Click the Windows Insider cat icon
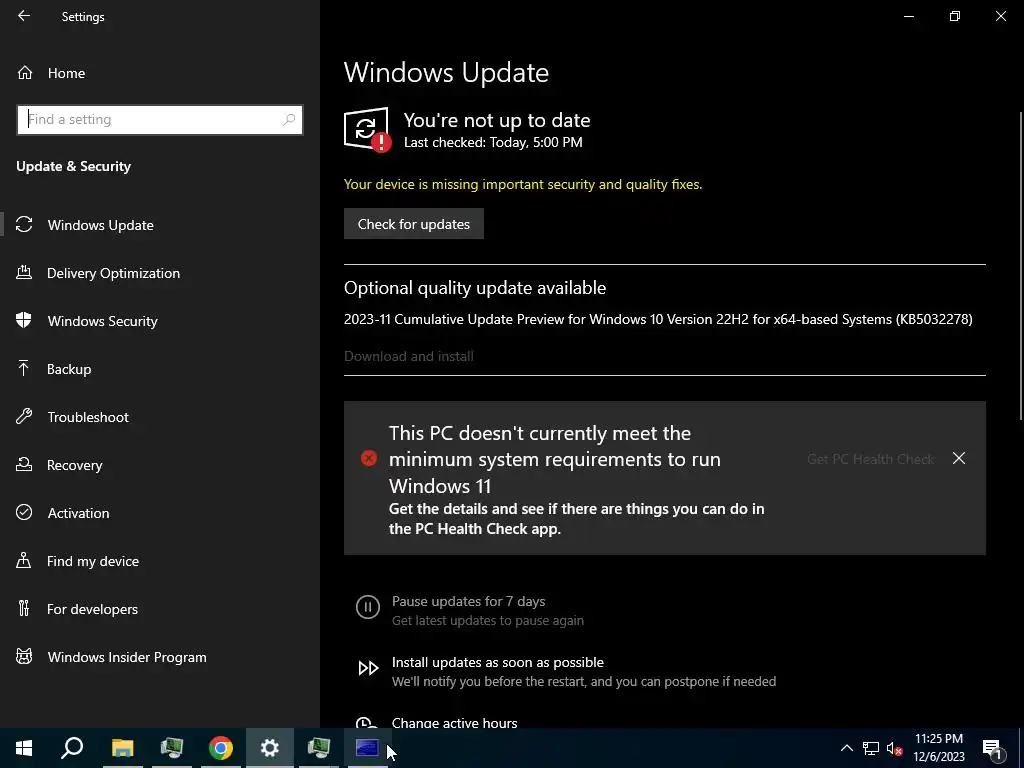This screenshot has height=768, width=1024. click(x=24, y=656)
